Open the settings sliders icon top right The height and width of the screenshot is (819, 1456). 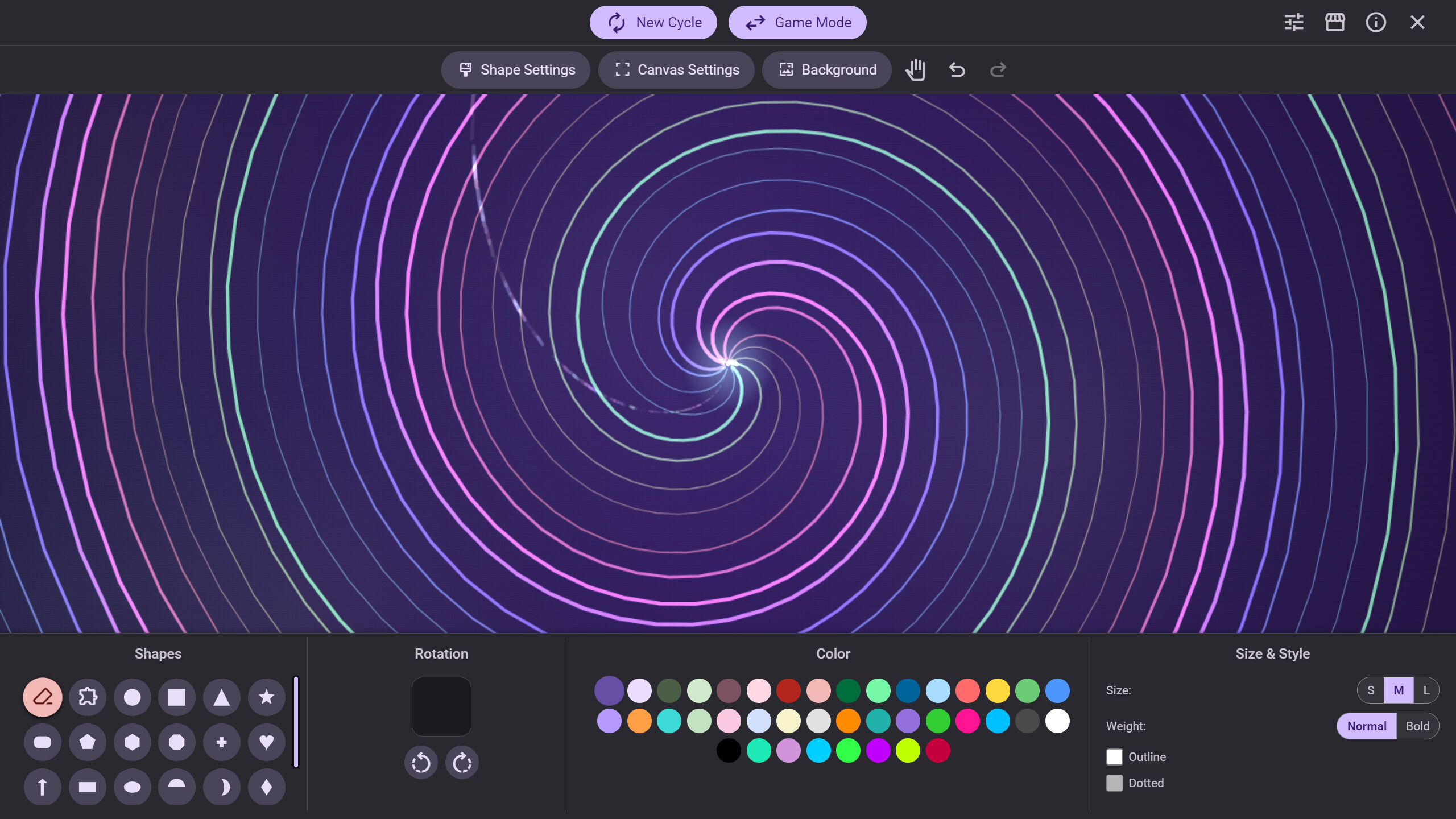click(1294, 22)
